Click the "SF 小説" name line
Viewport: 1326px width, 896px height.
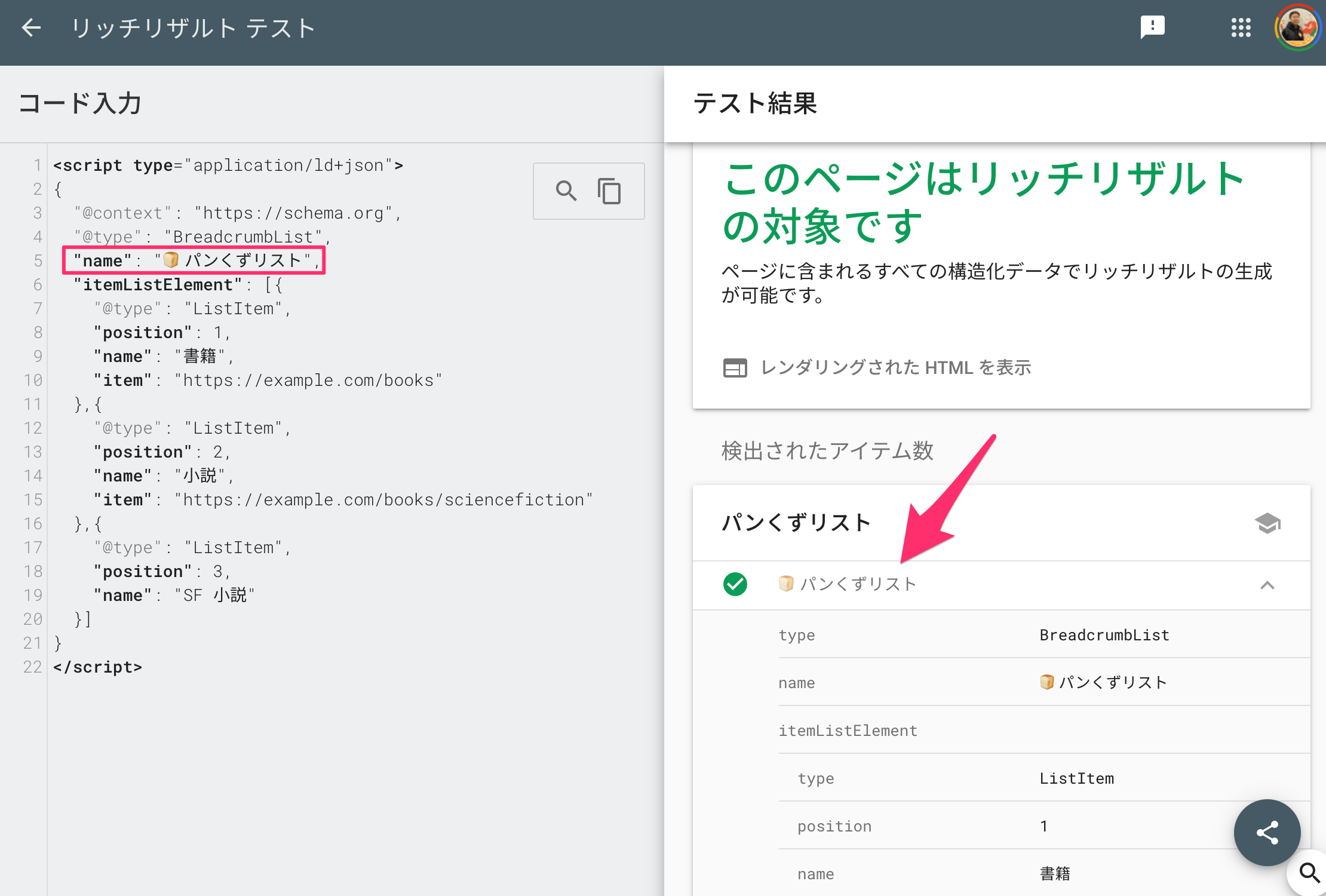(x=174, y=595)
